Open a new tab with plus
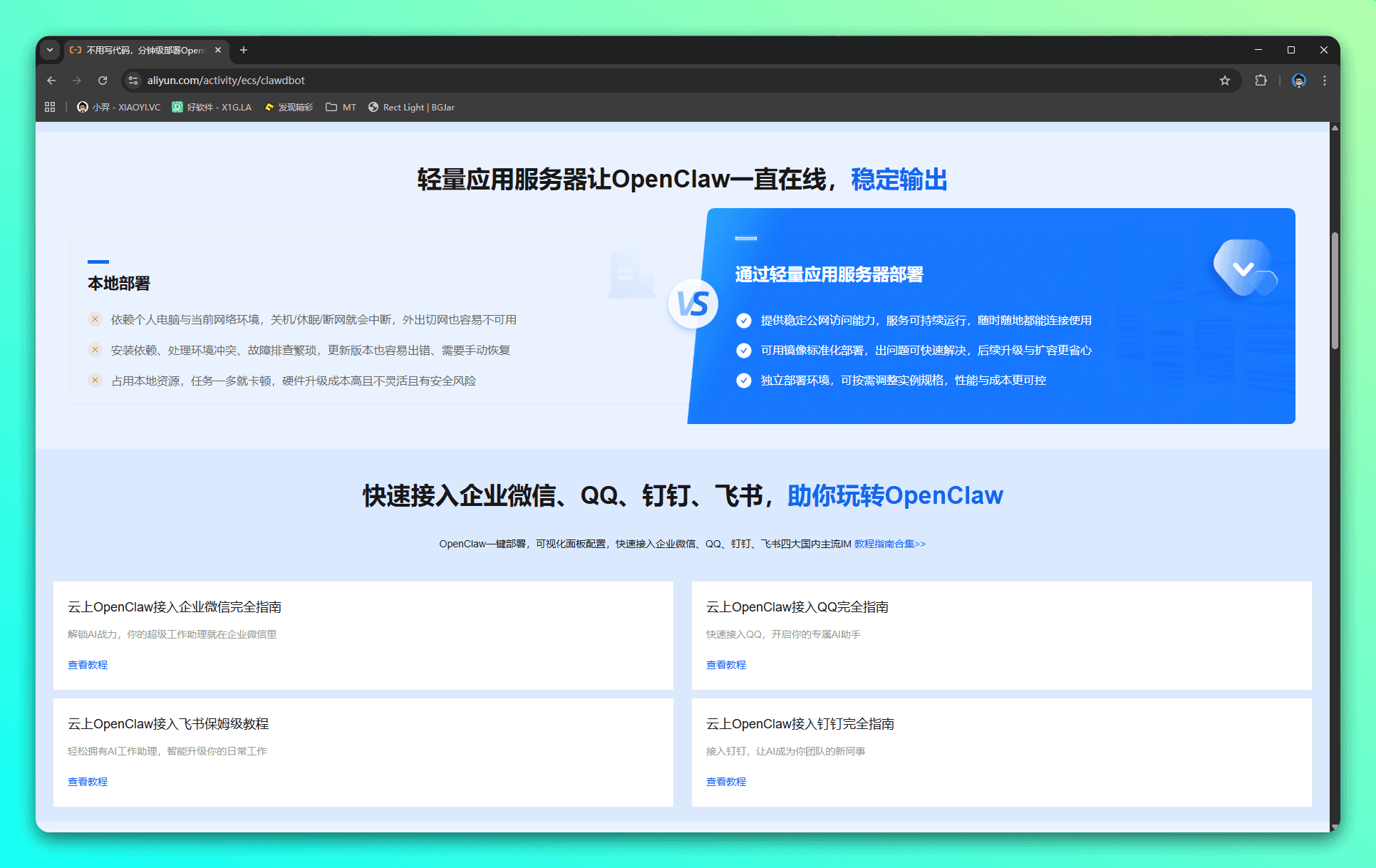This screenshot has height=868, width=1376. (244, 50)
